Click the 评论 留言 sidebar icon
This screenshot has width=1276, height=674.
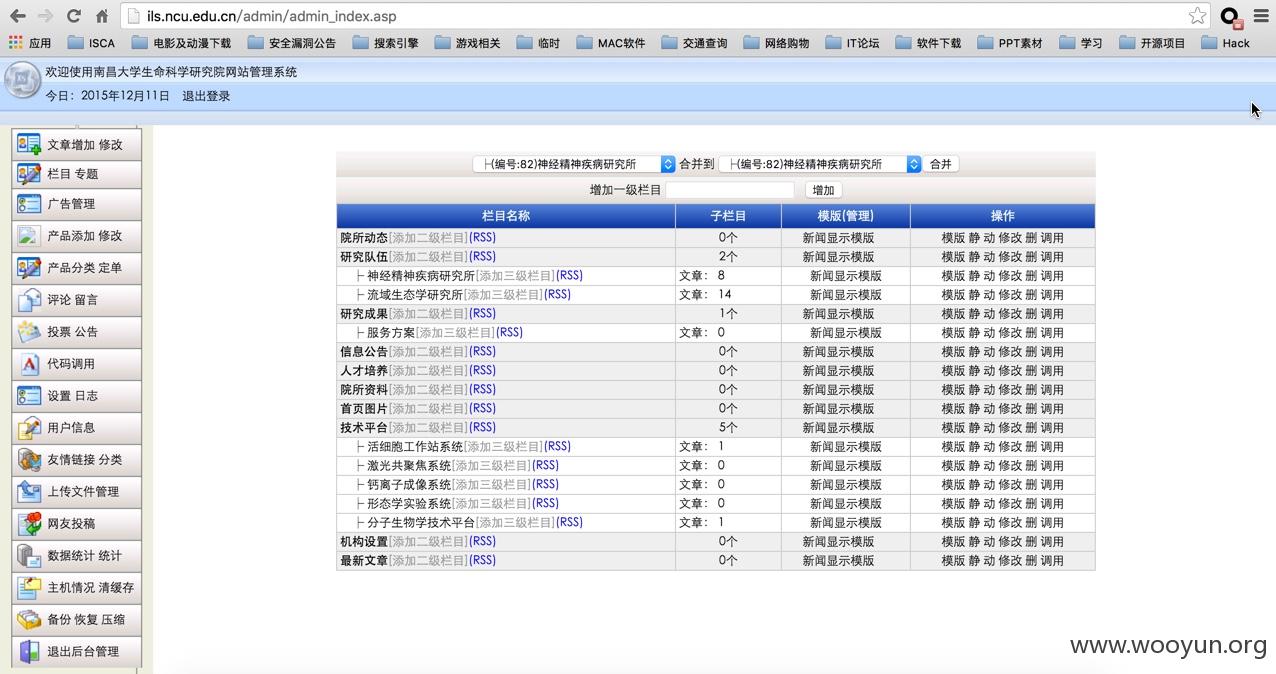(x=29, y=300)
